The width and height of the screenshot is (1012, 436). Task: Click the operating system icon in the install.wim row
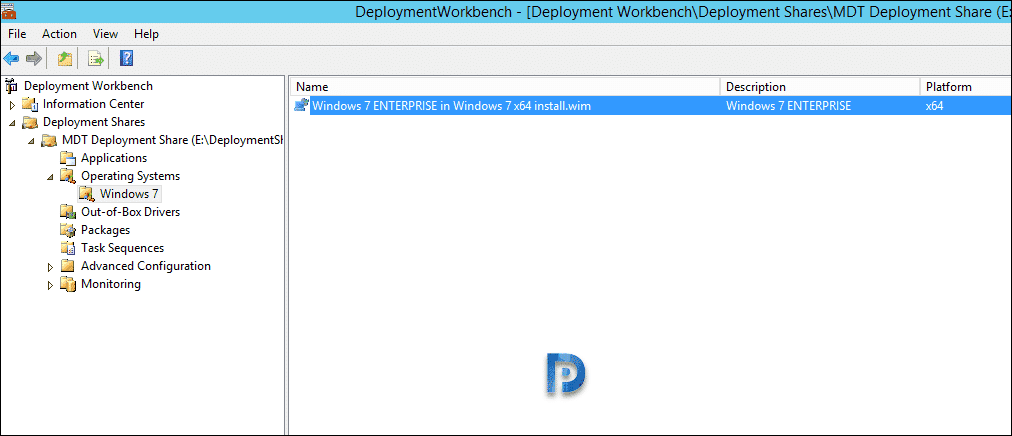pyautogui.click(x=301, y=106)
